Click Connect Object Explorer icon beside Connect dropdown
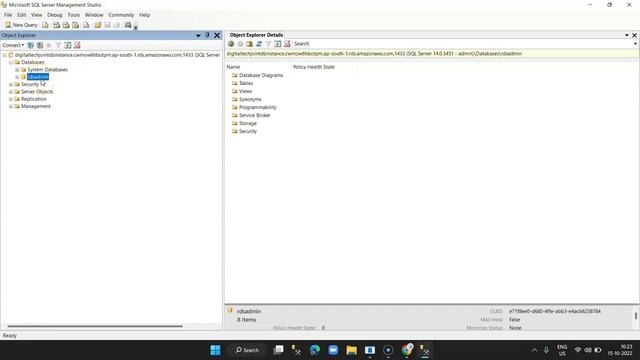 tap(31, 45)
